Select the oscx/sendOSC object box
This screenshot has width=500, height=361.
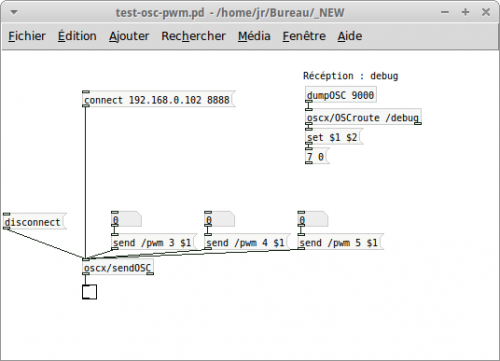coord(118,267)
